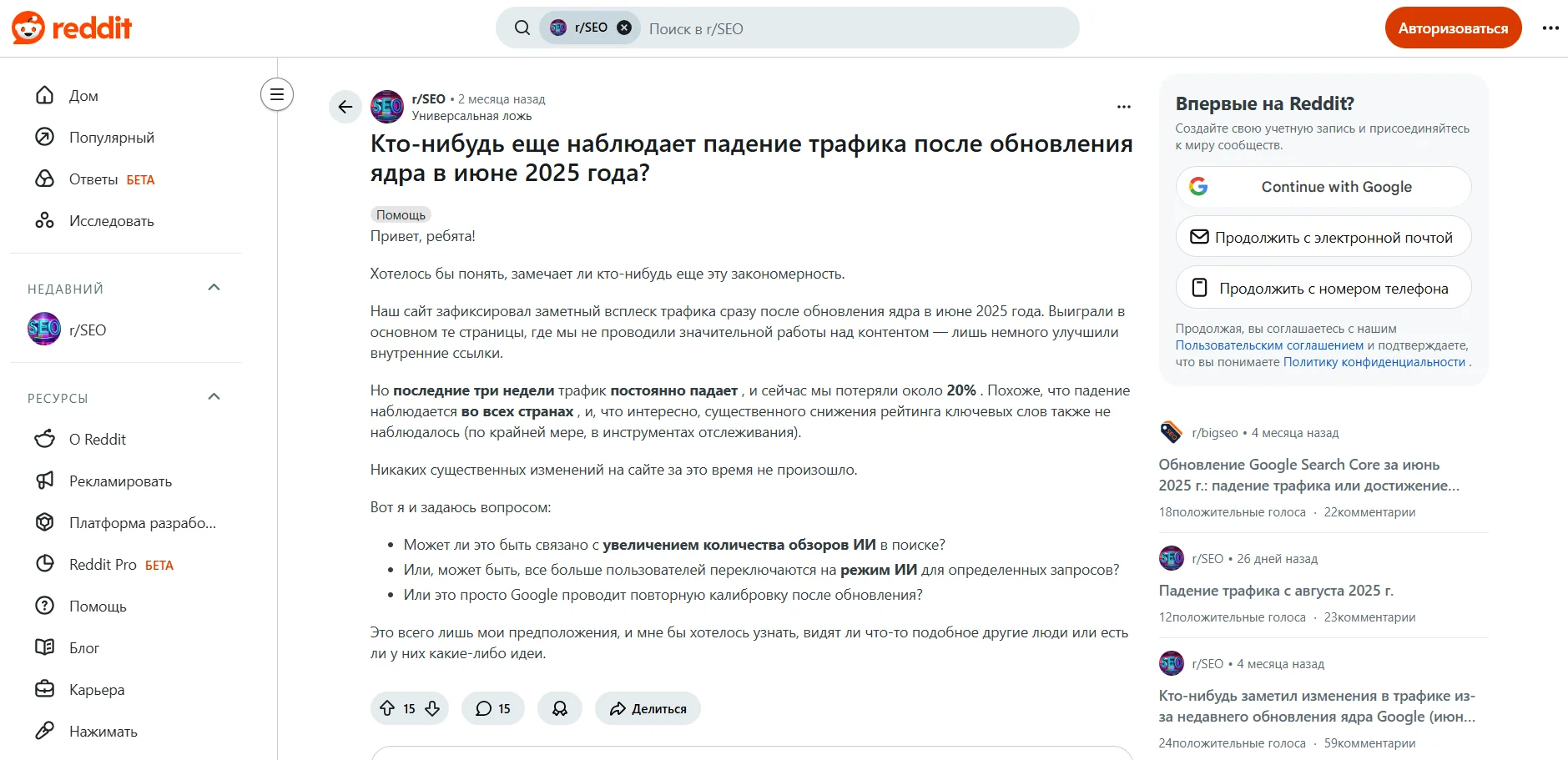Upvote the post about traffic drop
This screenshot has width=1568, height=760.
point(386,707)
